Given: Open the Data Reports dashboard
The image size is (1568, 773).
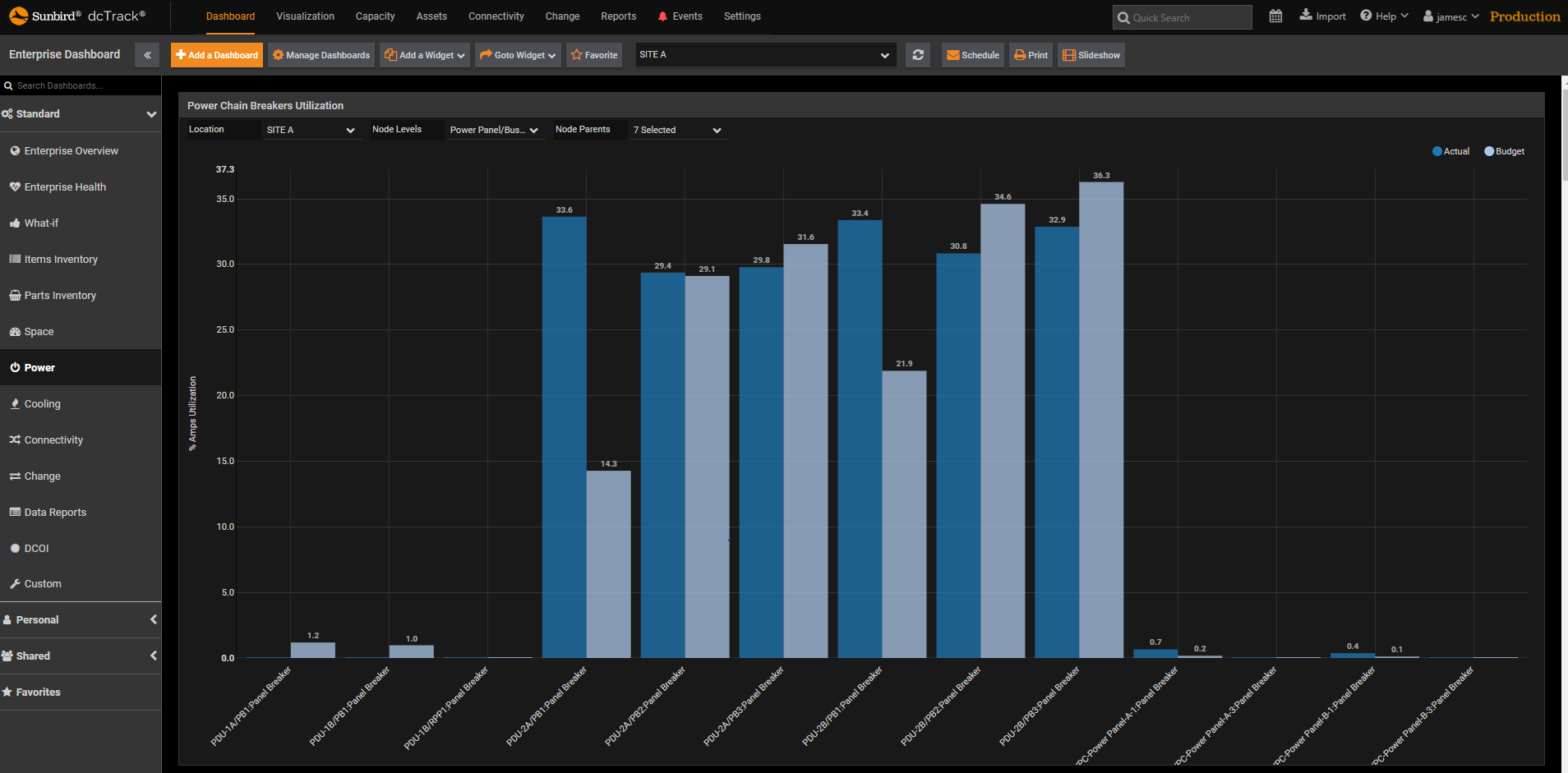Looking at the screenshot, I should 54,512.
